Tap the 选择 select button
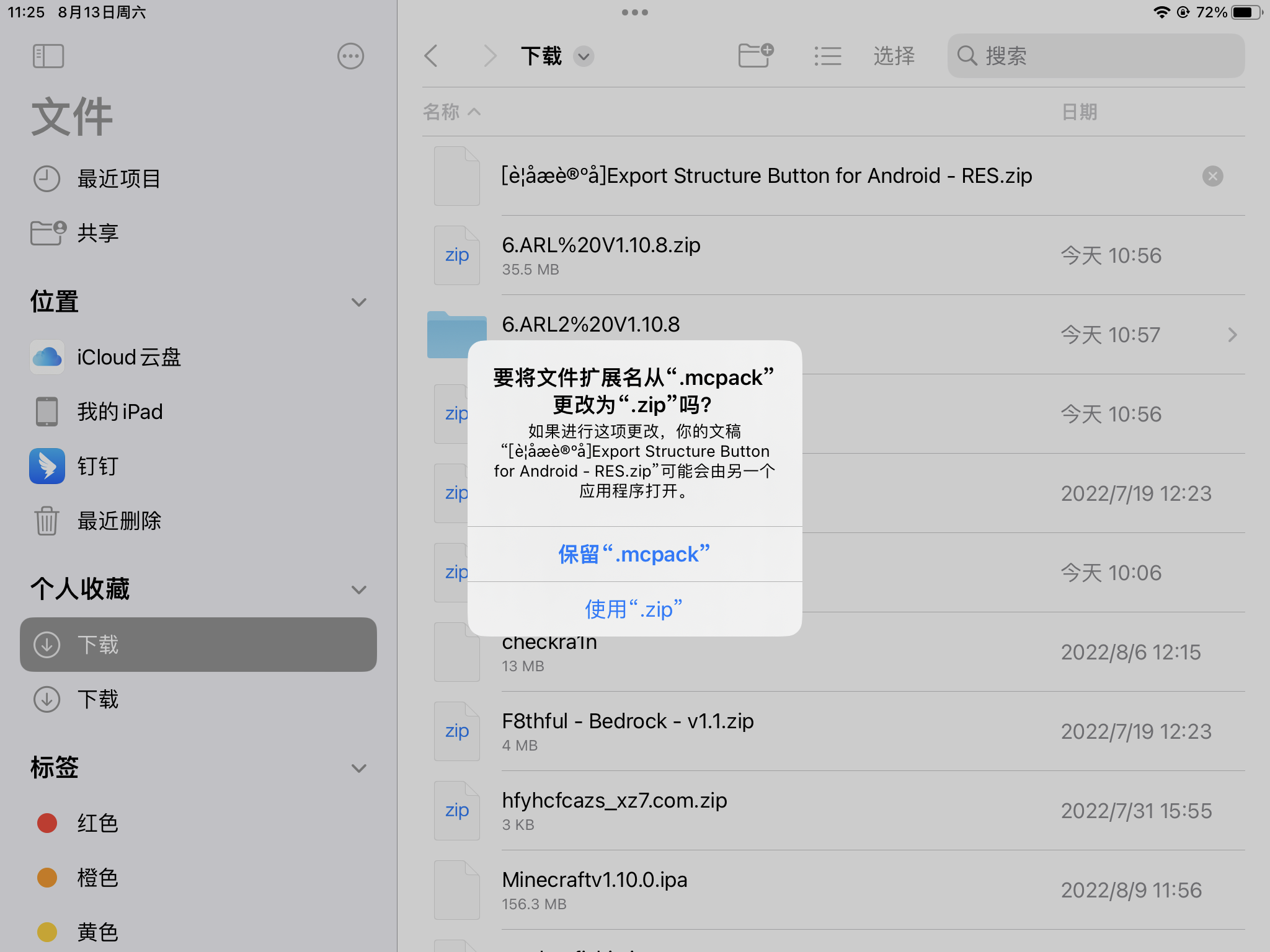Screen dimensions: 1270x952 pyautogui.click(x=894, y=56)
